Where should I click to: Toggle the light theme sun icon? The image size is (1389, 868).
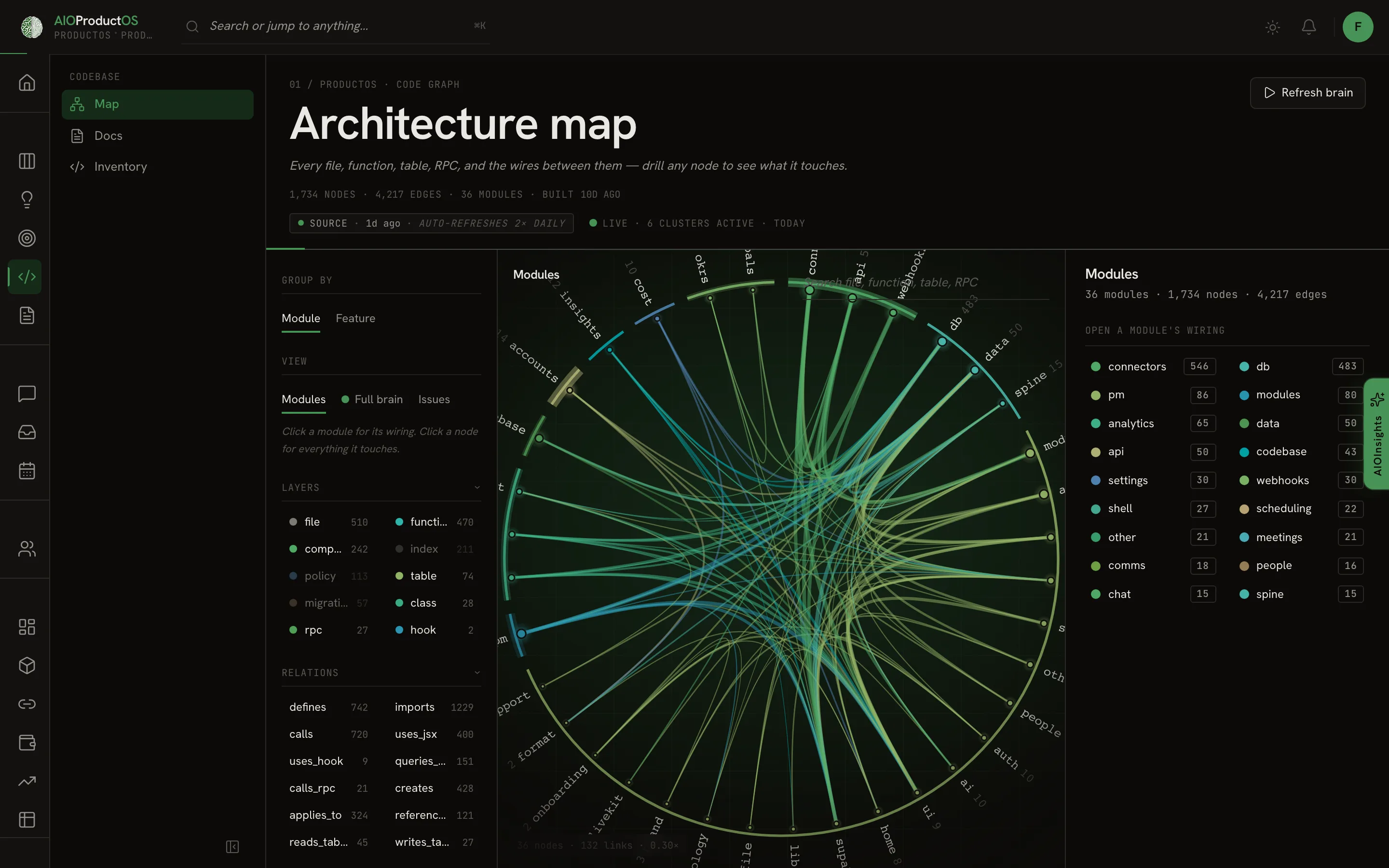[1272, 27]
